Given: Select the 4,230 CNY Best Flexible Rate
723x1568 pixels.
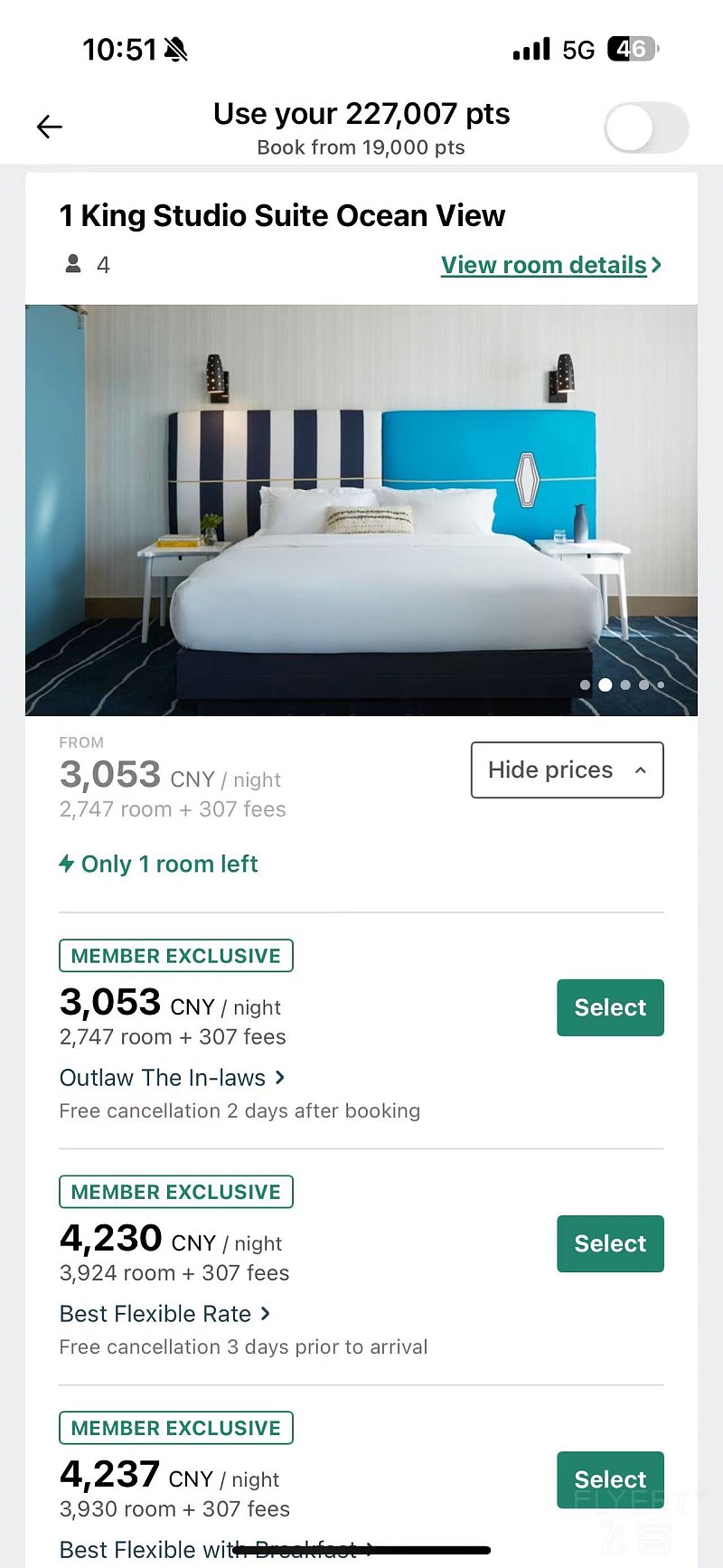Looking at the screenshot, I should click(x=610, y=1243).
